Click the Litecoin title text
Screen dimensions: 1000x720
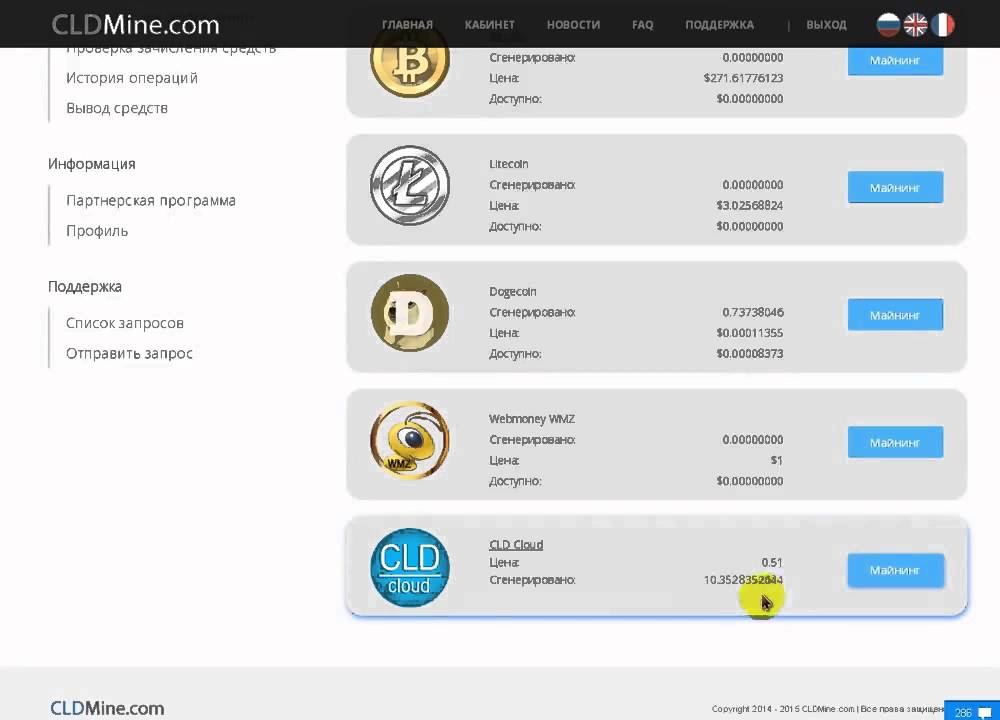pos(508,164)
